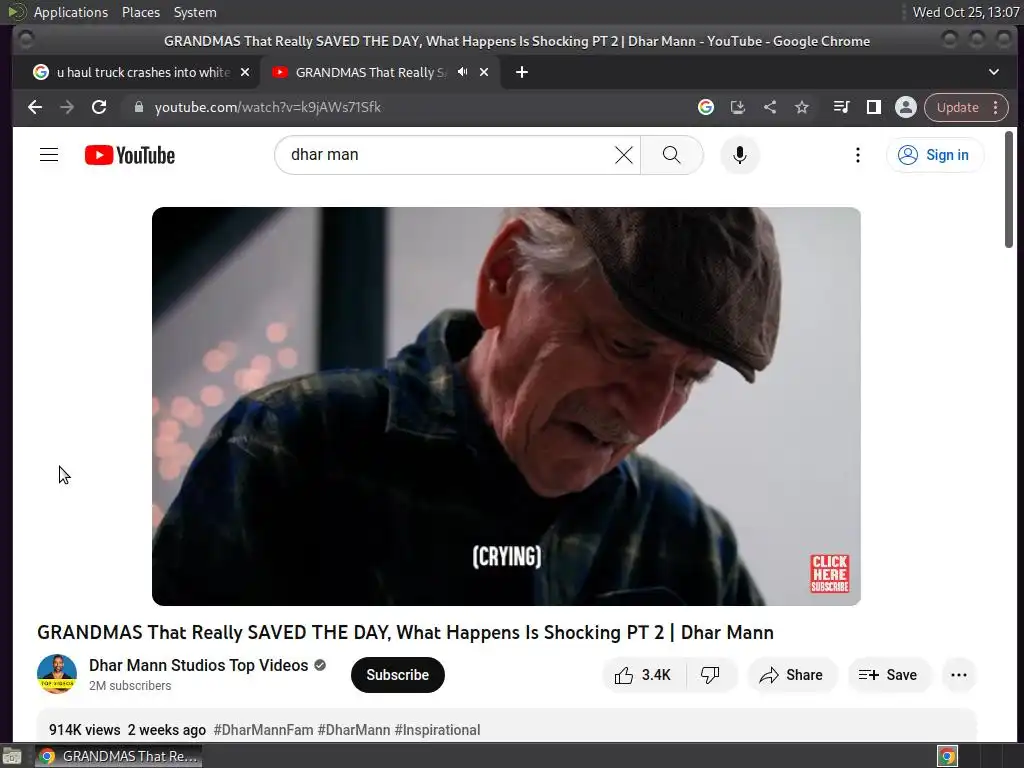Click the video player to pause

[x=506, y=406]
